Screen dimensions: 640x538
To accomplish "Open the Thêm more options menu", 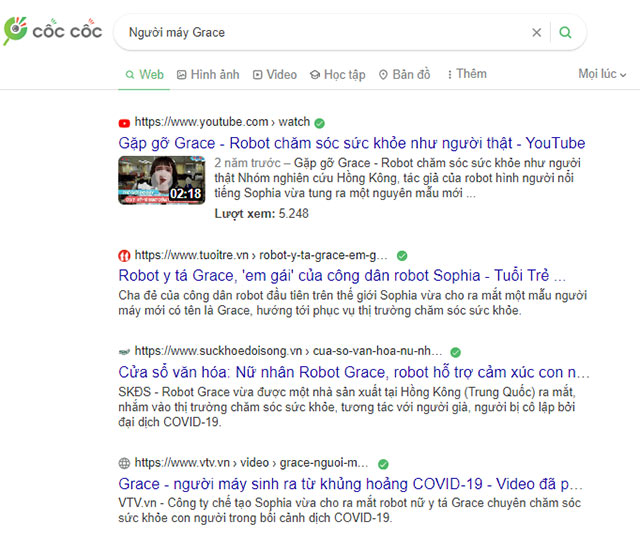I will click(467, 74).
